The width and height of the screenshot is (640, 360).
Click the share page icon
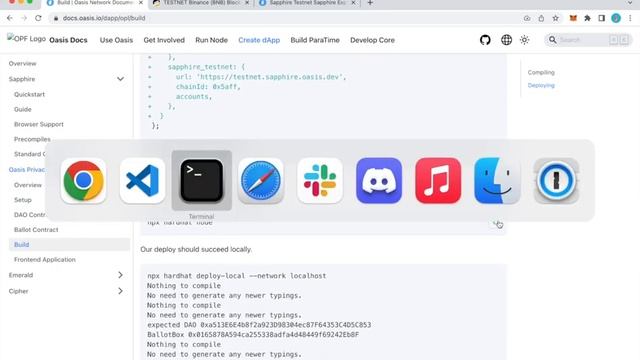541,18
